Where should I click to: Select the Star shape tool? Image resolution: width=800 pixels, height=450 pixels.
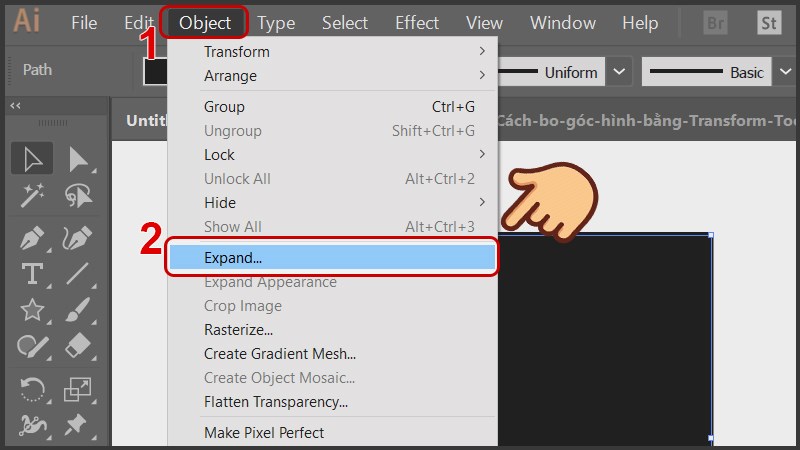[33, 310]
